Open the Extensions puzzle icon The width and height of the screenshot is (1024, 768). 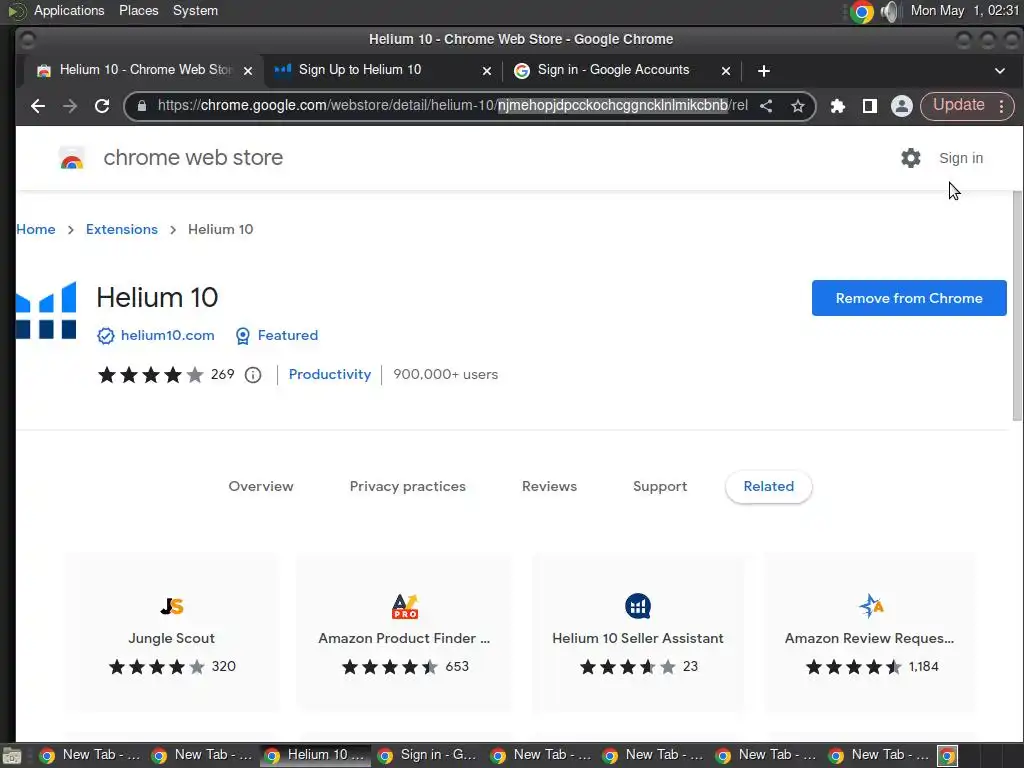coord(837,106)
